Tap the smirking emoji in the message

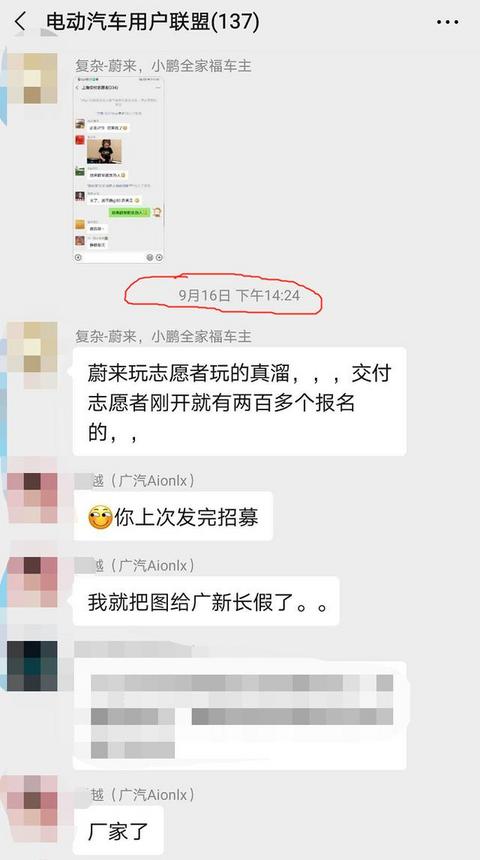coord(100,517)
